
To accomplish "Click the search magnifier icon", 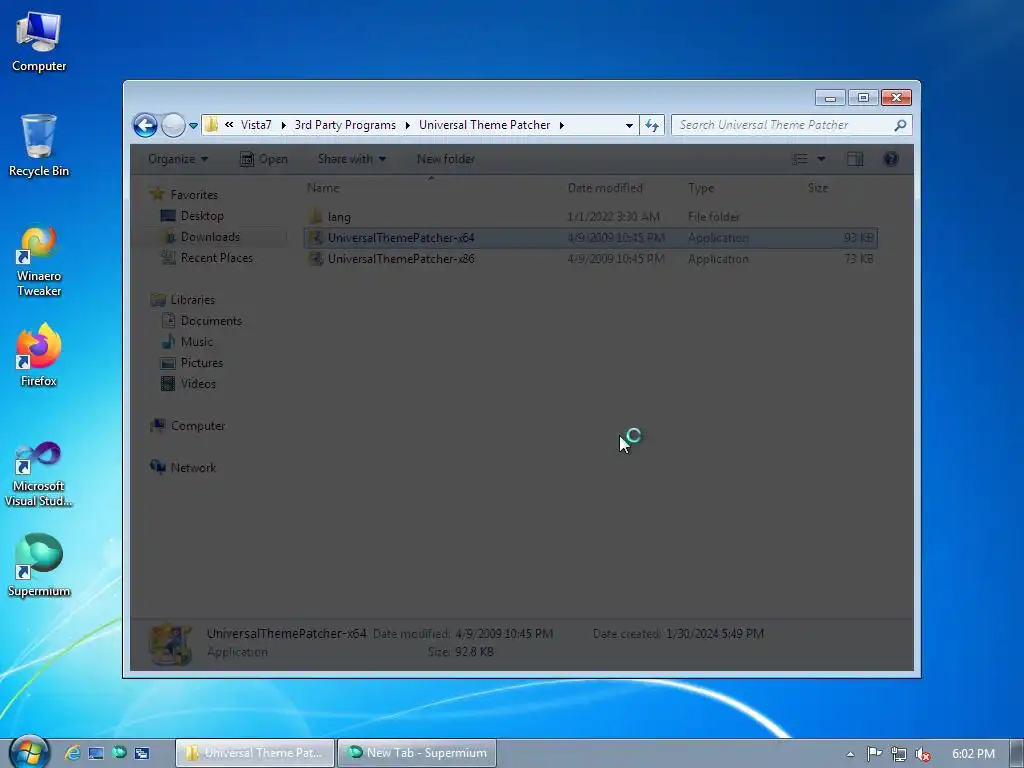I will (900, 125).
